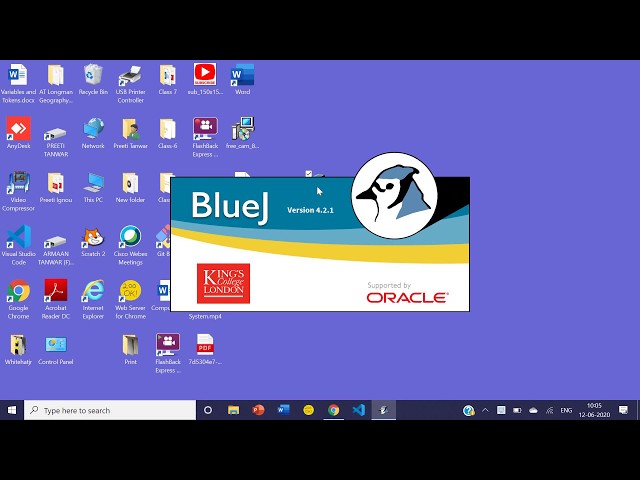The image size is (640, 480).
Task: Open Word from the taskbar
Action: [x=284, y=410]
